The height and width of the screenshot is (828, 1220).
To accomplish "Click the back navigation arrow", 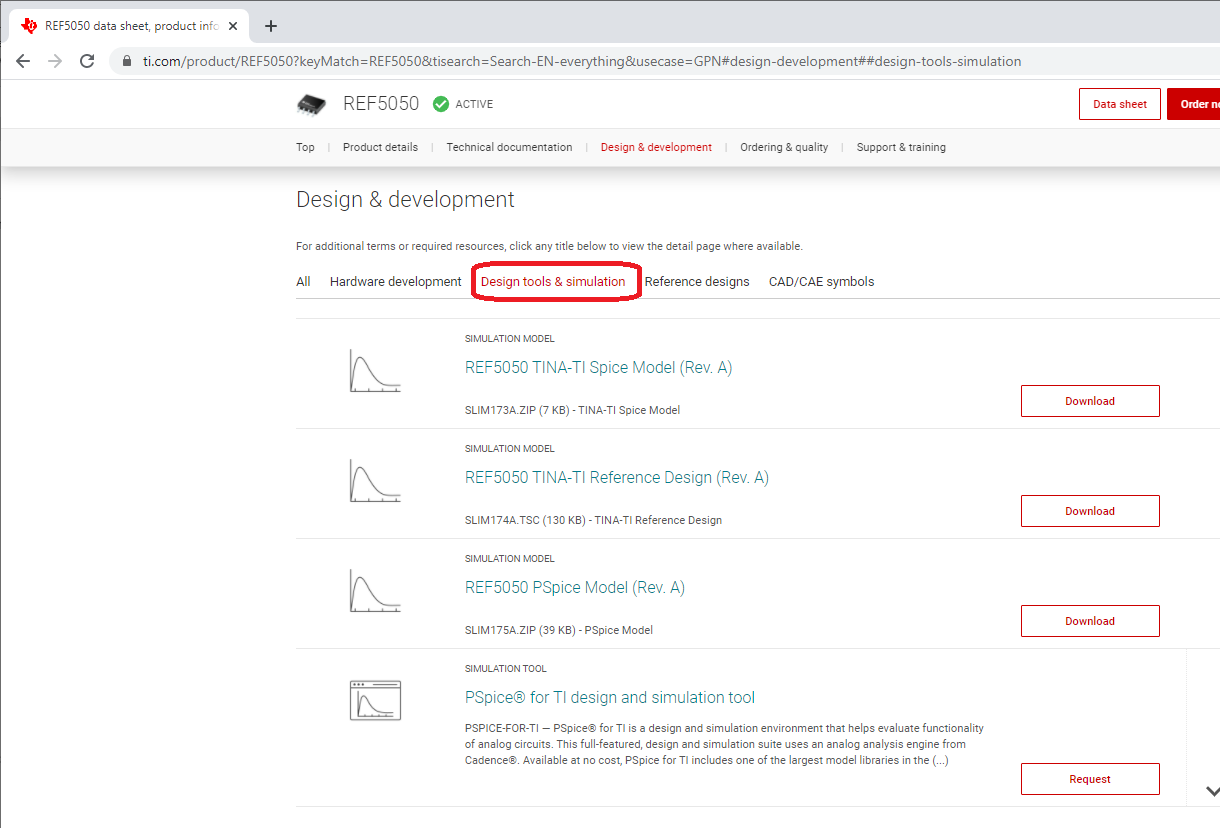I will [23, 61].
